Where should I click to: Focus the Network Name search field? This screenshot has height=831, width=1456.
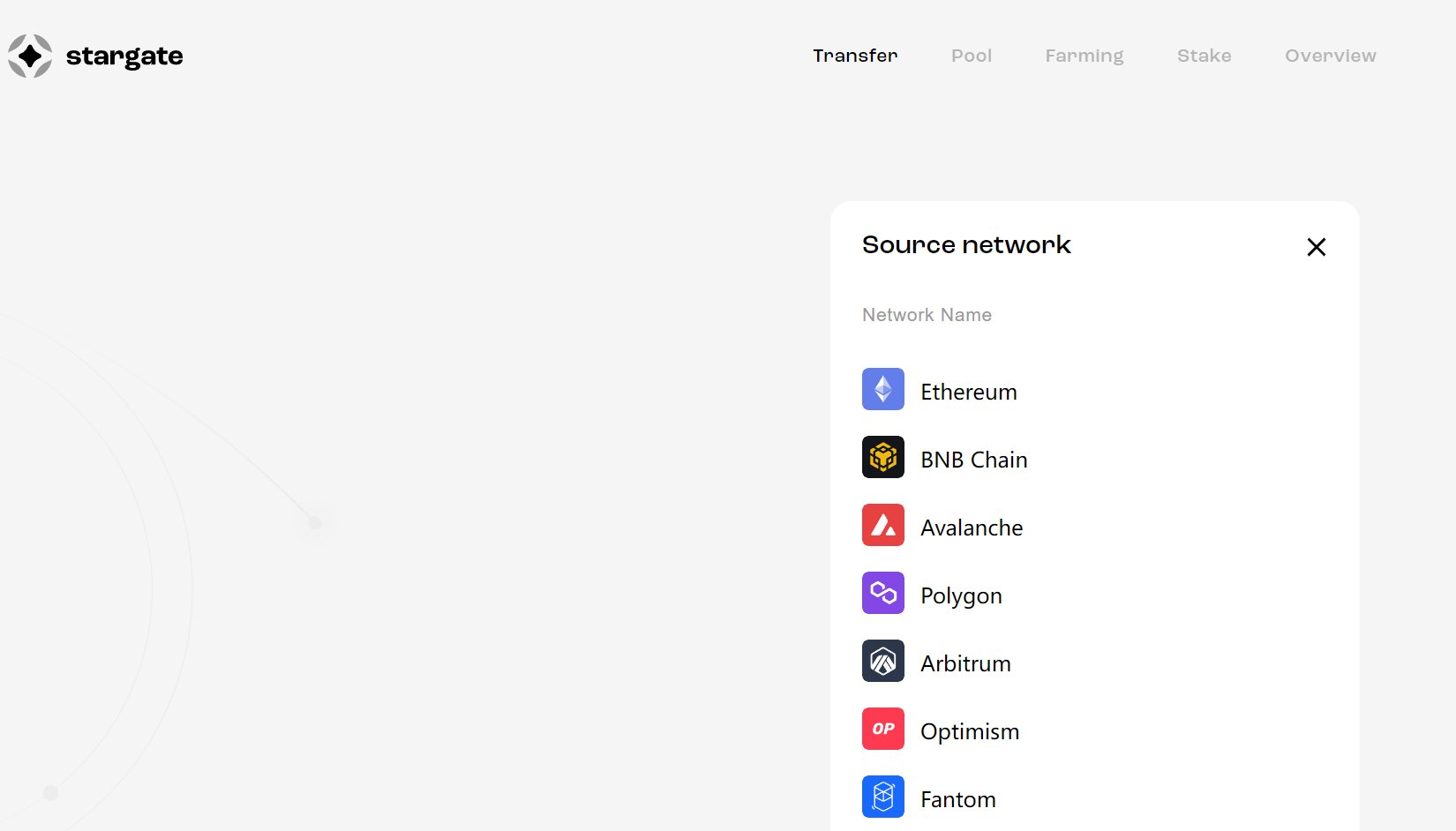1059,315
